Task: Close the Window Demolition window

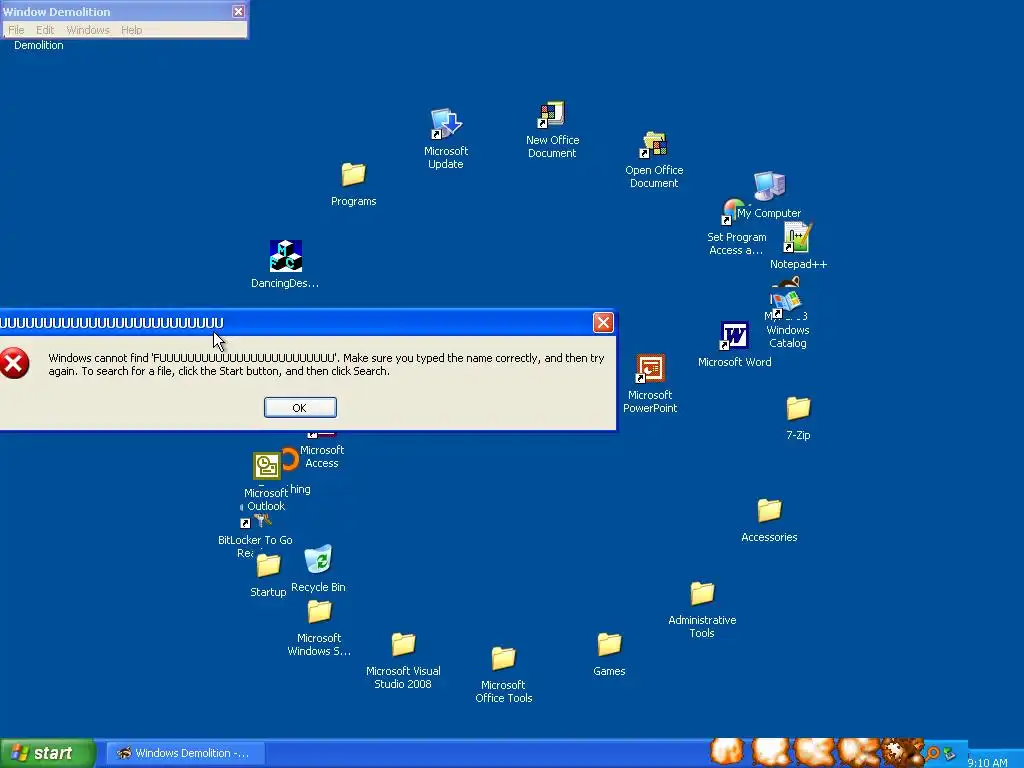Action: coord(238,12)
